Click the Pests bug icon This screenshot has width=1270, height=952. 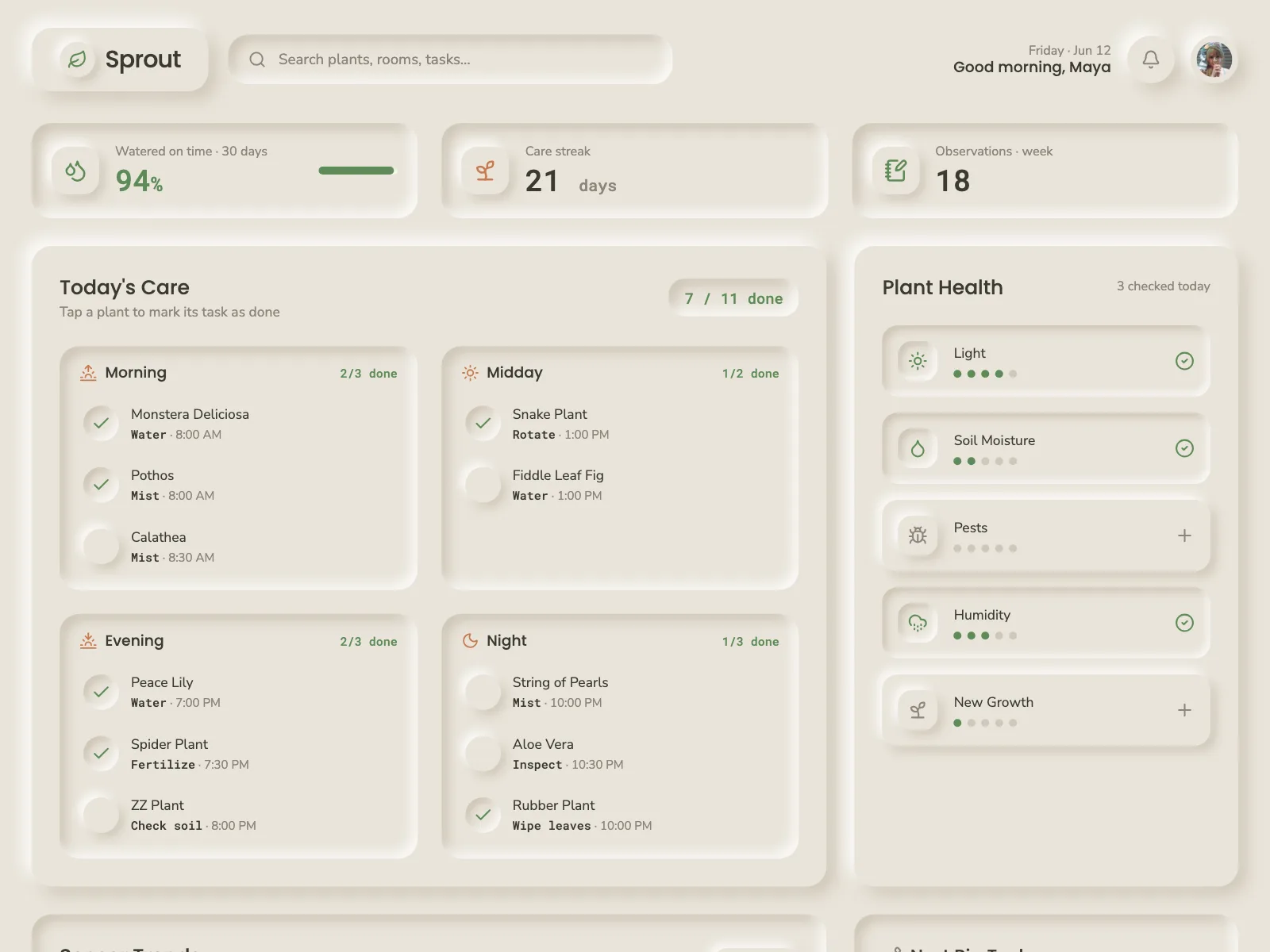click(x=918, y=535)
